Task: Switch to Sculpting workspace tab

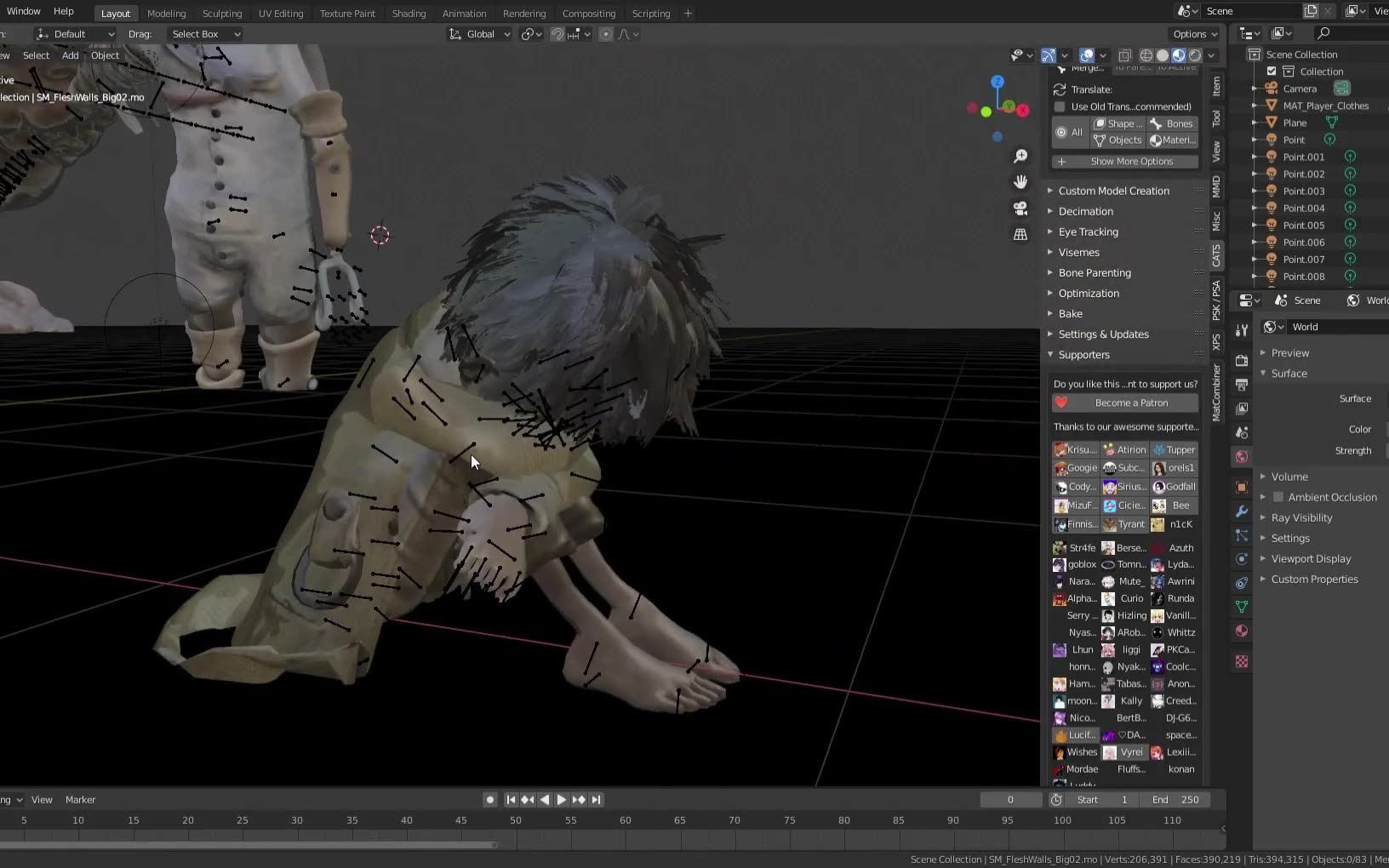Action: (222, 14)
